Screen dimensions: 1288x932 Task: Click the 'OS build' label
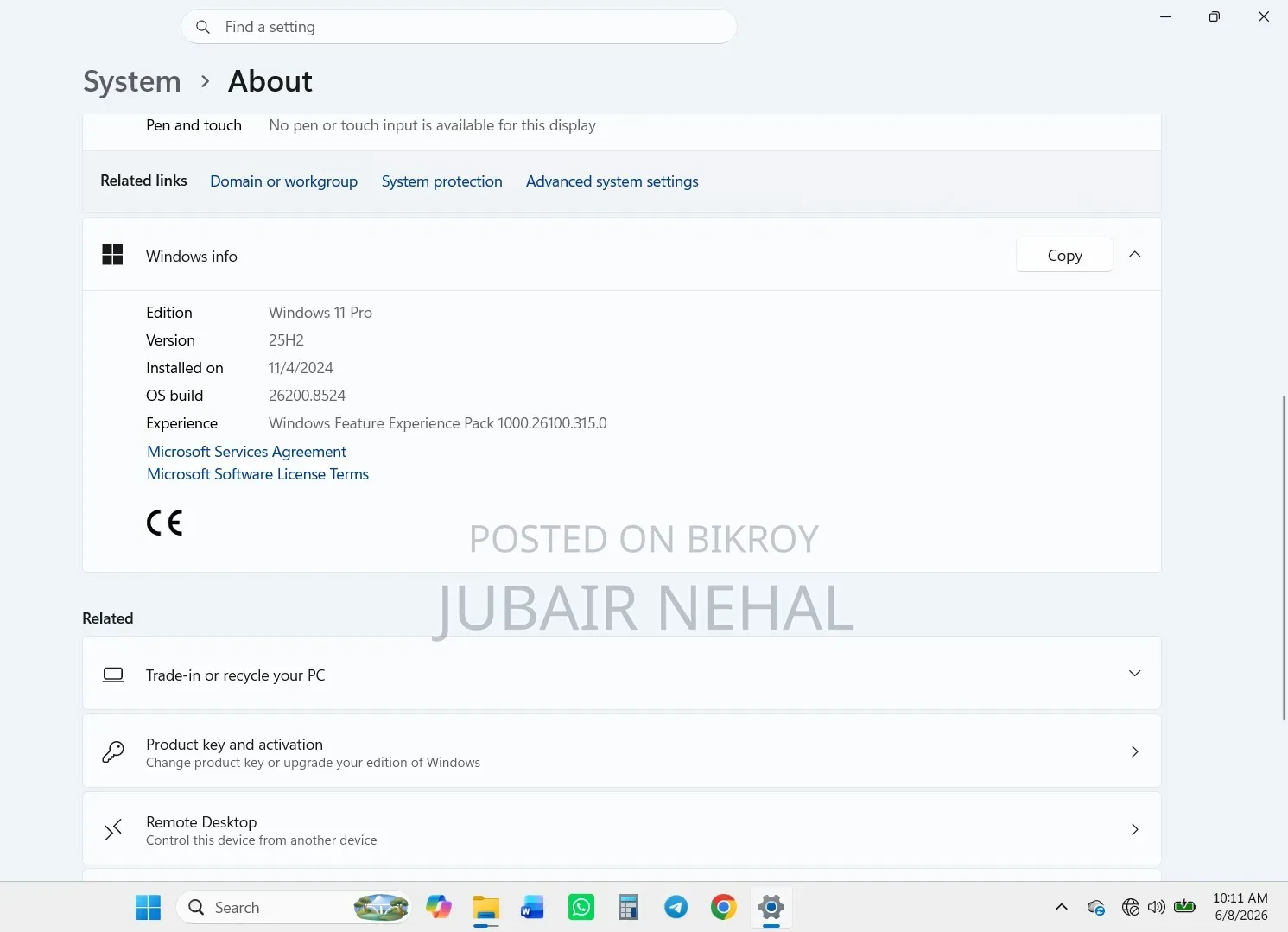point(174,396)
